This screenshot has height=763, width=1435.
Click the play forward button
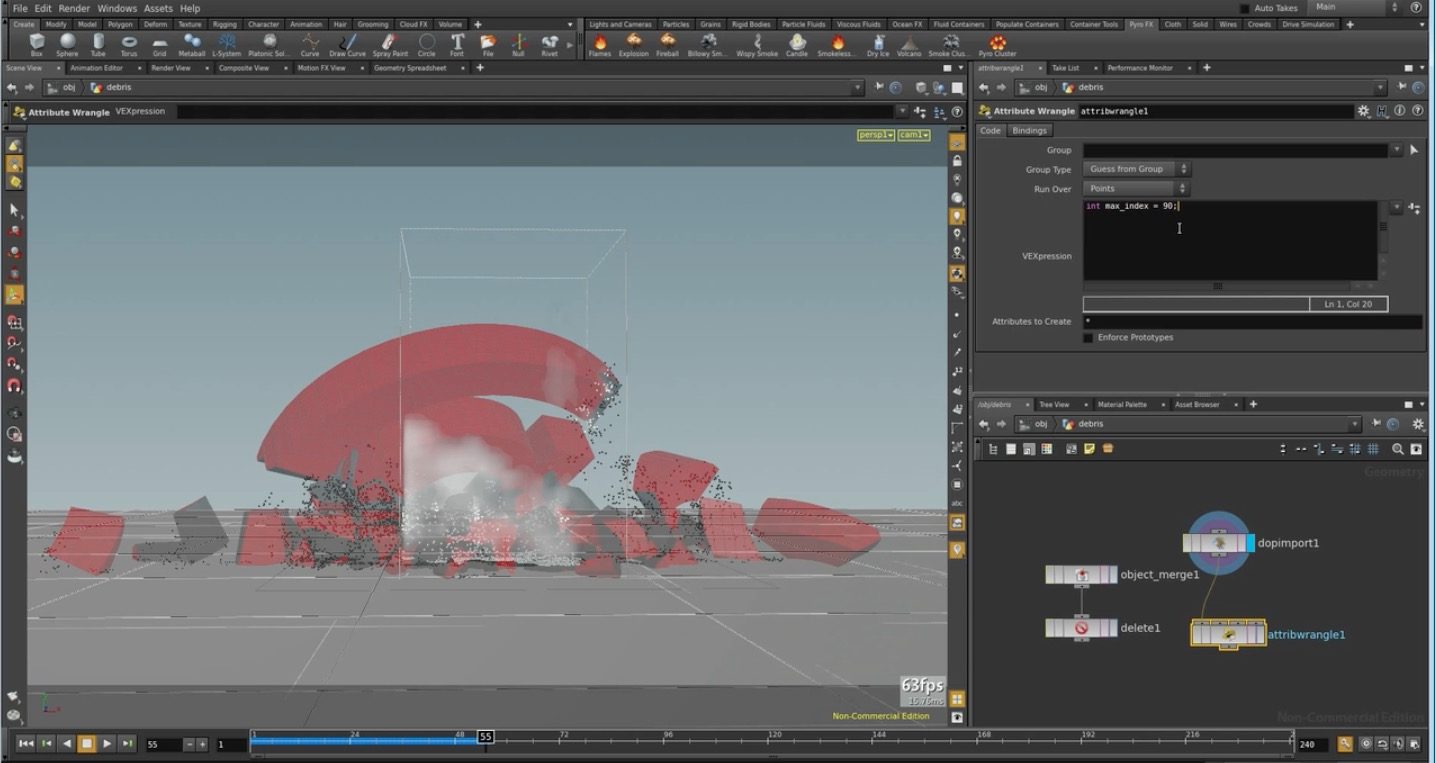click(107, 744)
